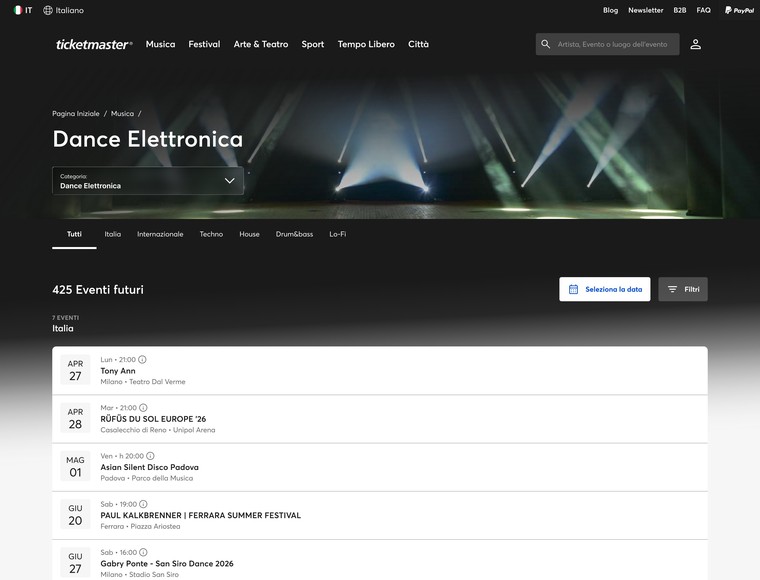Click the search magnifier icon

546,44
